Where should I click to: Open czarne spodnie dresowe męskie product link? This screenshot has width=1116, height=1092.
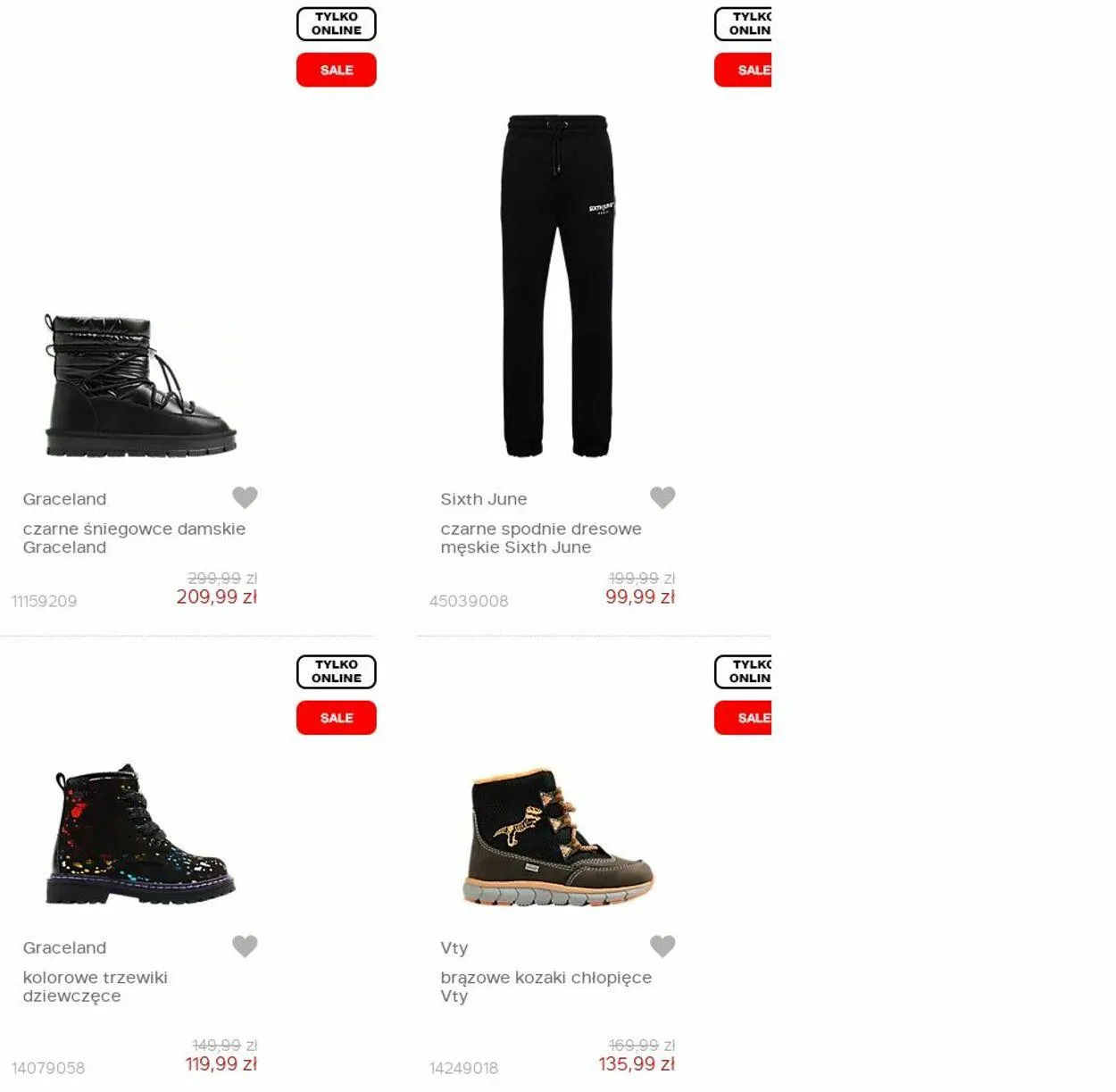click(541, 538)
